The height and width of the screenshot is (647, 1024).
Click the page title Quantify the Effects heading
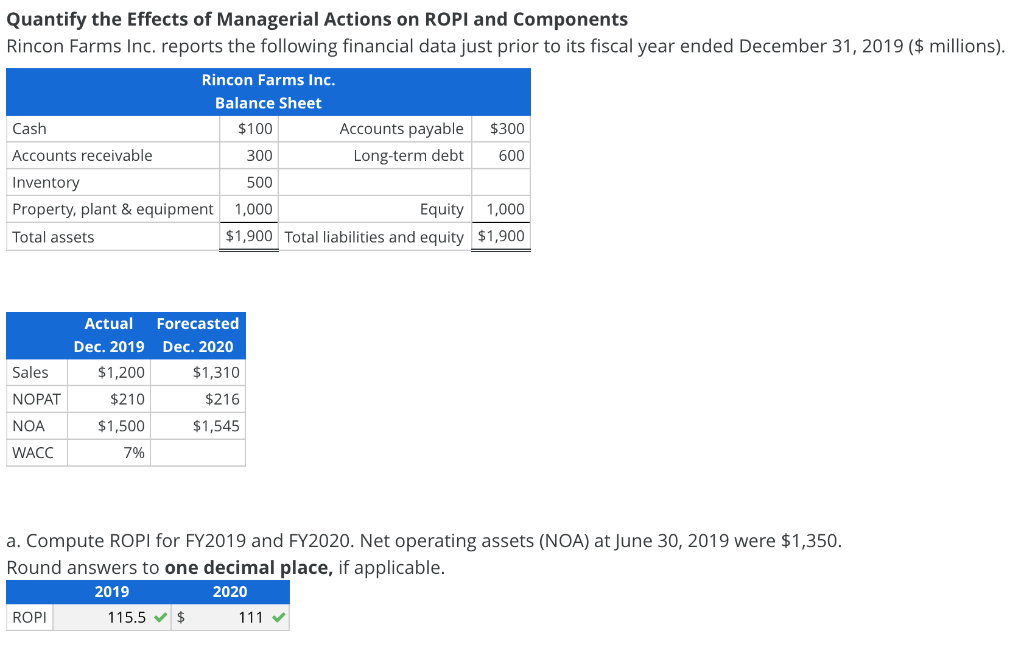317,20
